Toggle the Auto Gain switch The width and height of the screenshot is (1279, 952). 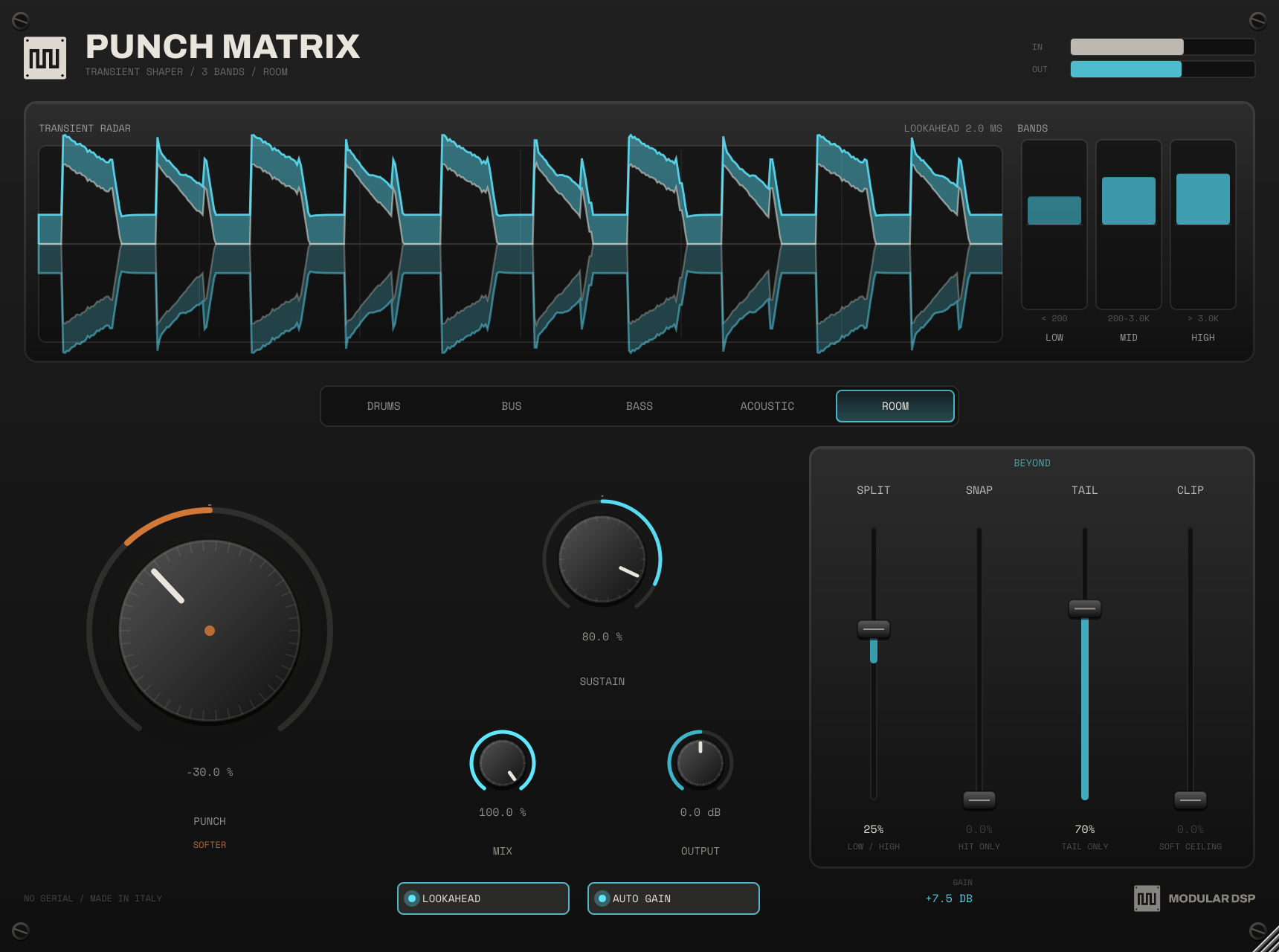pos(674,898)
